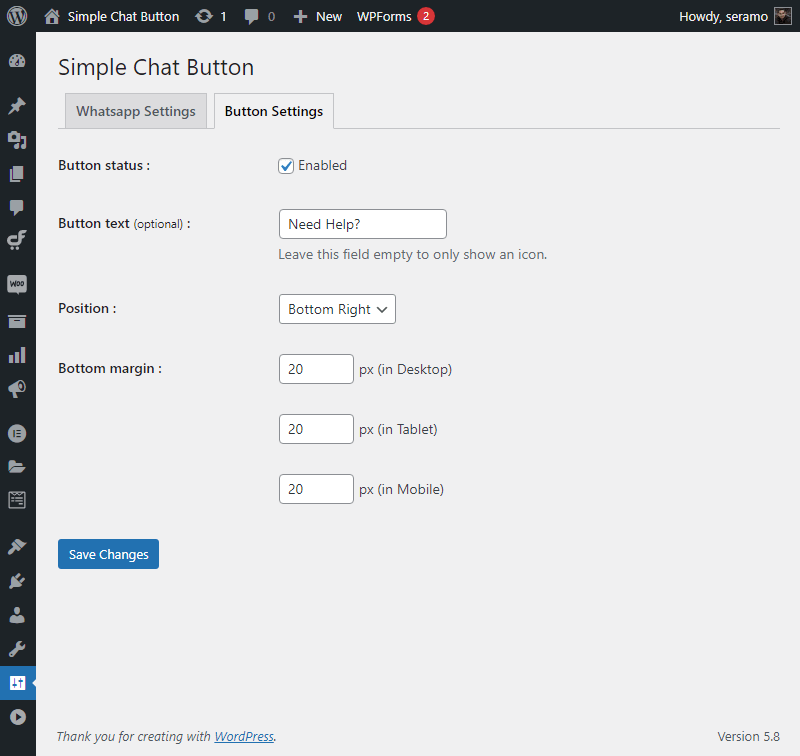Click the WordPress logo in admin bar
Viewport: 800px width, 756px height.
pos(17,16)
